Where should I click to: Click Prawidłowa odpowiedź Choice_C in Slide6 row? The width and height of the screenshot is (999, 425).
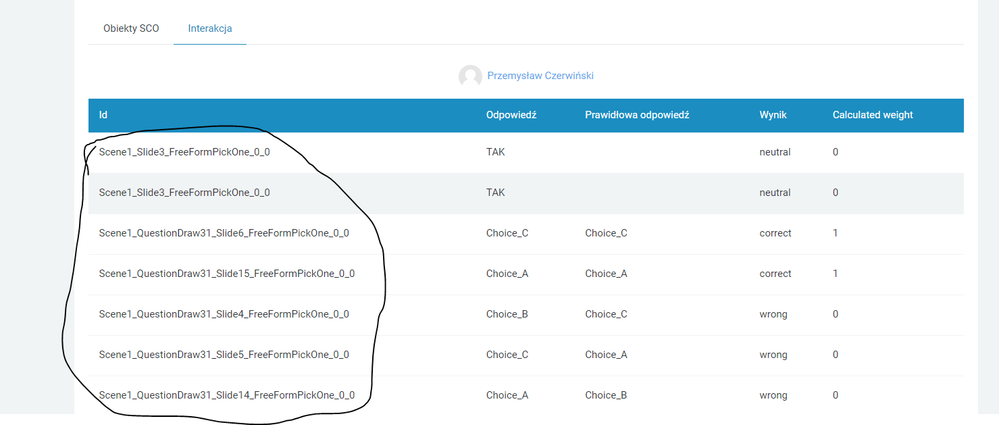pyautogui.click(x=606, y=233)
